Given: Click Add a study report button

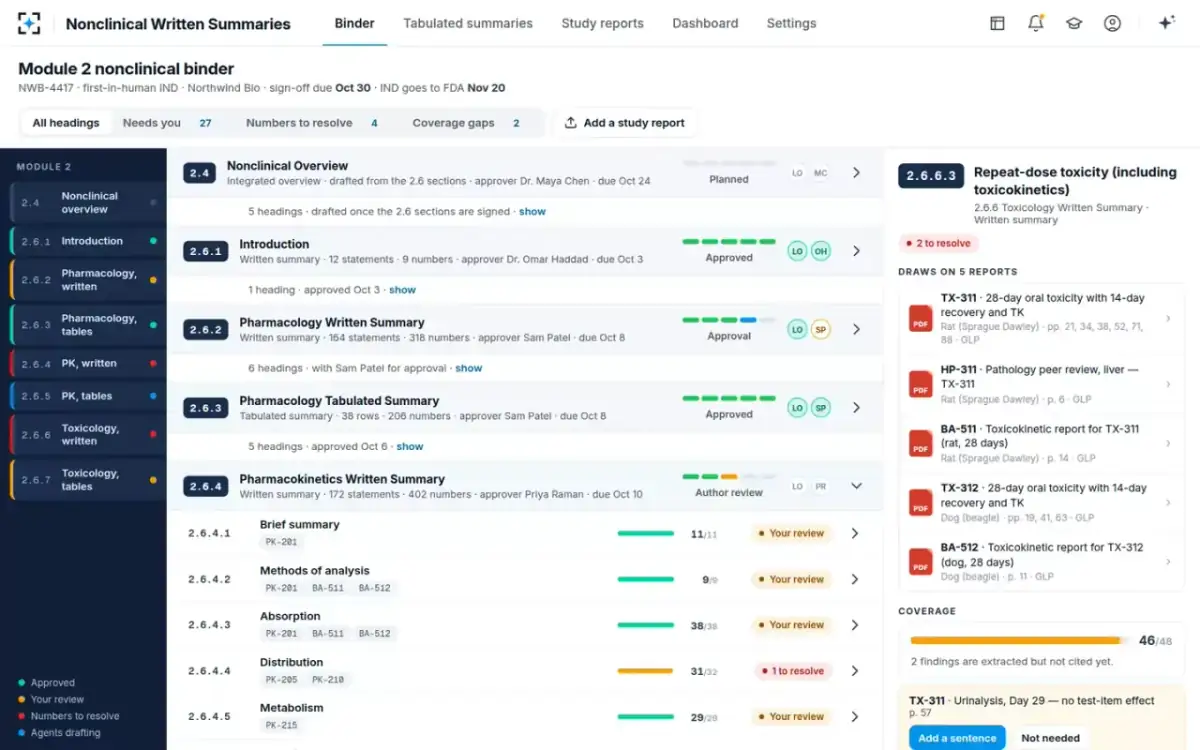Looking at the screenshot, I should (x=625, y=123).
